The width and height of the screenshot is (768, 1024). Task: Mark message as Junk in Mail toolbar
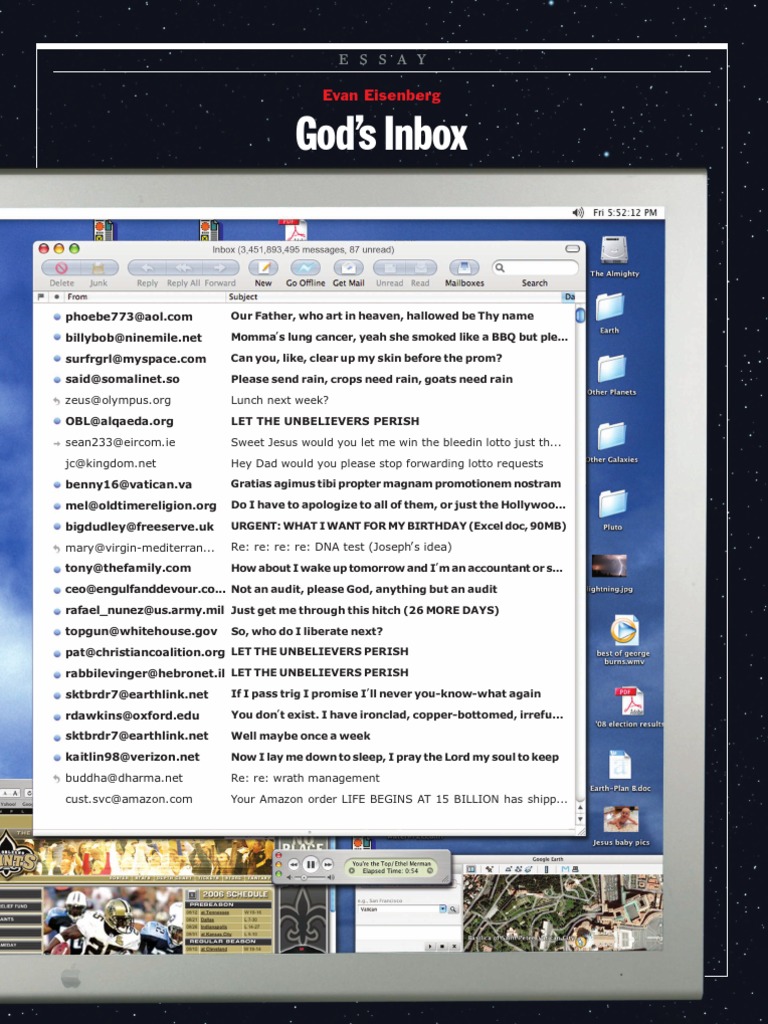coord(99,268)
